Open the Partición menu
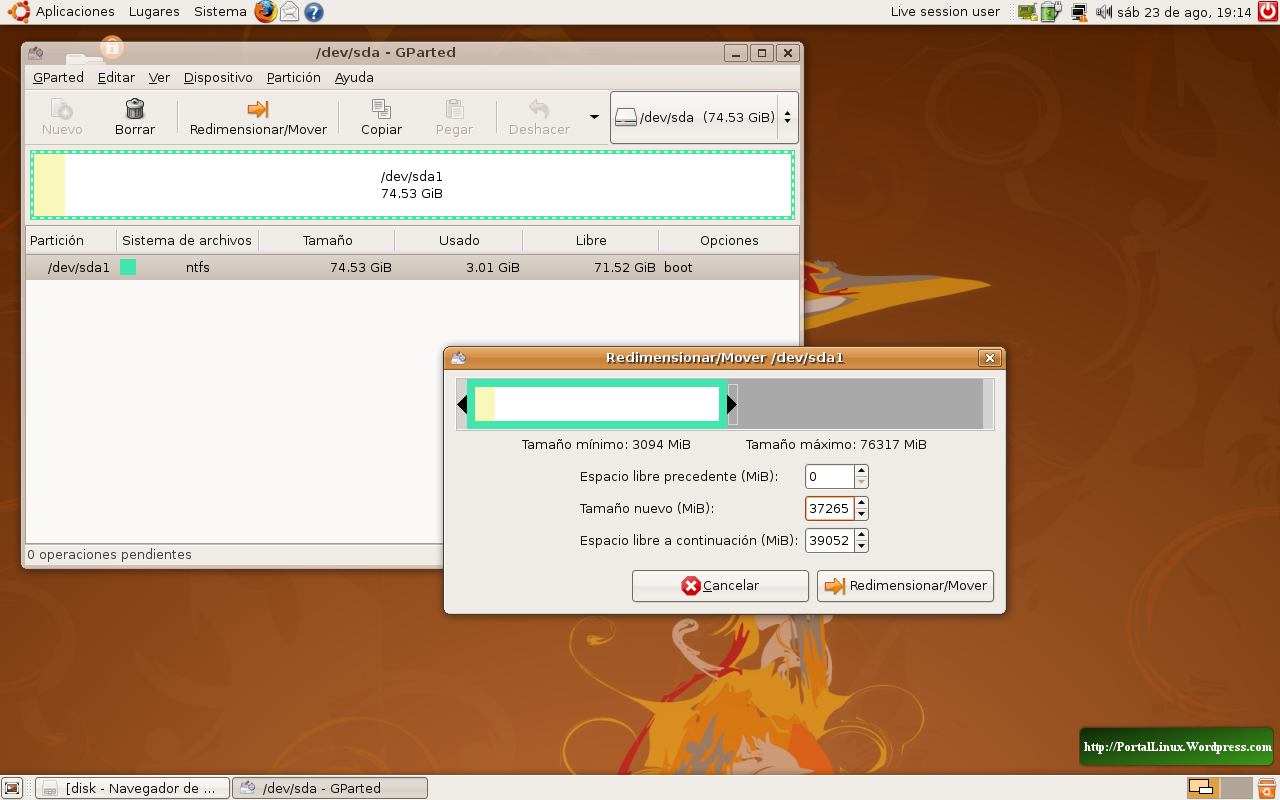 294,77
